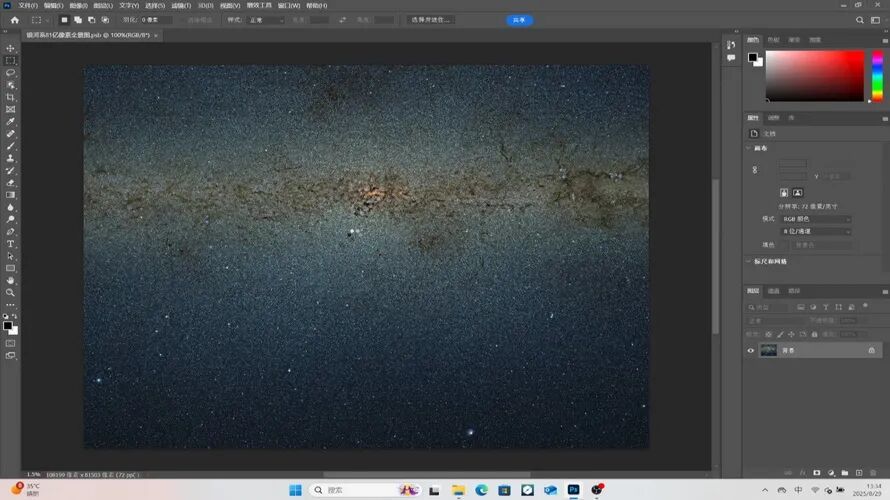The height and width of the screenshot is (500, 890).
Task: Hide the 背景 layer with eye icon
Action: click(x=751, y=351)
